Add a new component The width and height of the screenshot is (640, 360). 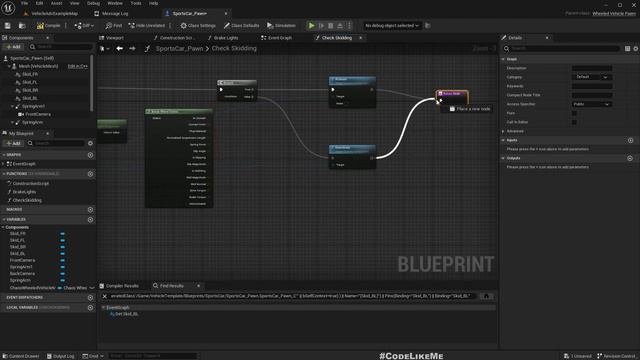tap(13, 47)
